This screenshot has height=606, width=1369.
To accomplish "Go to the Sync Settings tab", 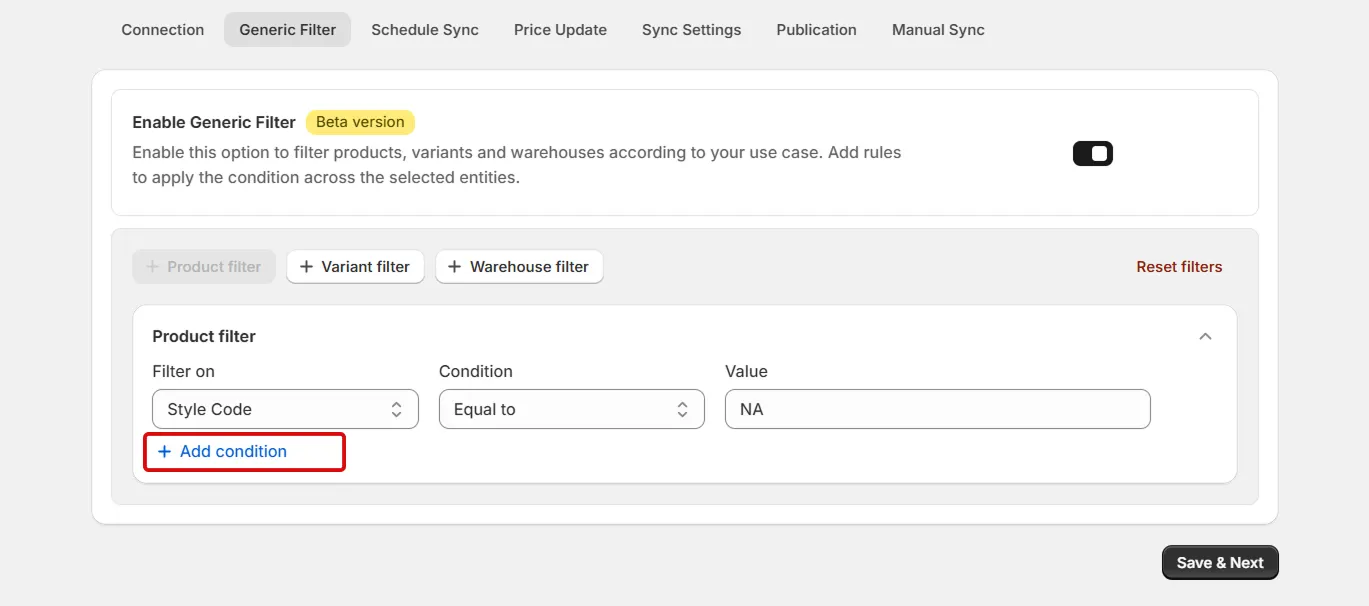I will (x=692, y=30).
